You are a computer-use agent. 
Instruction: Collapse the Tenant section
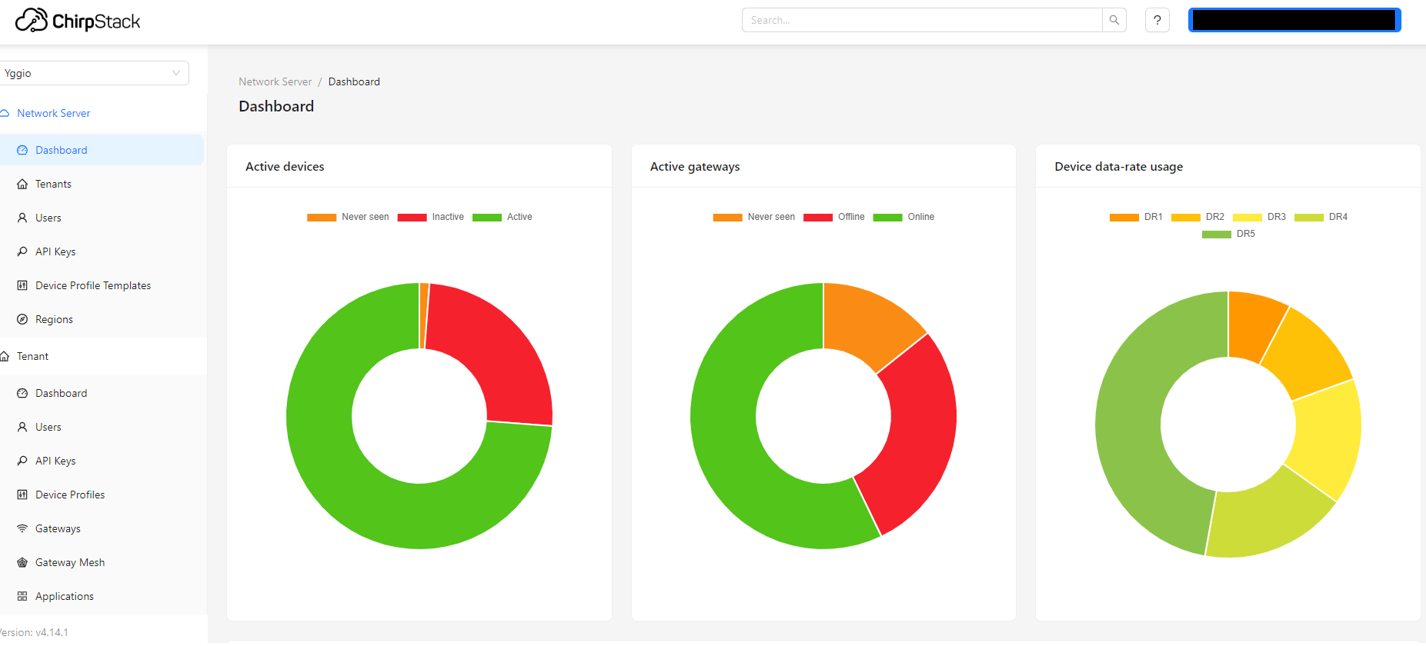click(x=31, y=356)
